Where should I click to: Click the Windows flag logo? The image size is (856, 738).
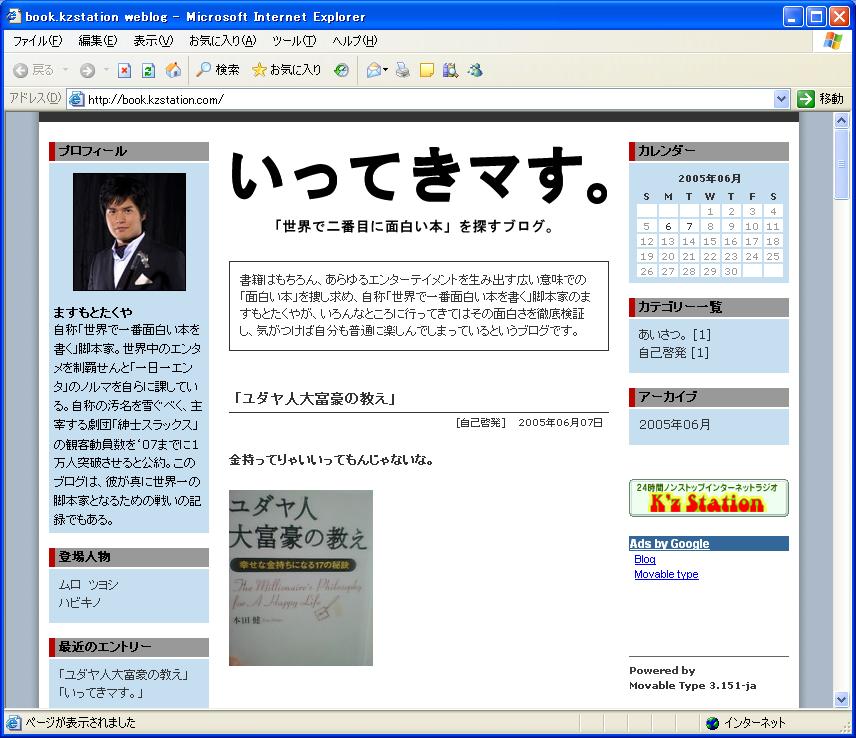833,41
